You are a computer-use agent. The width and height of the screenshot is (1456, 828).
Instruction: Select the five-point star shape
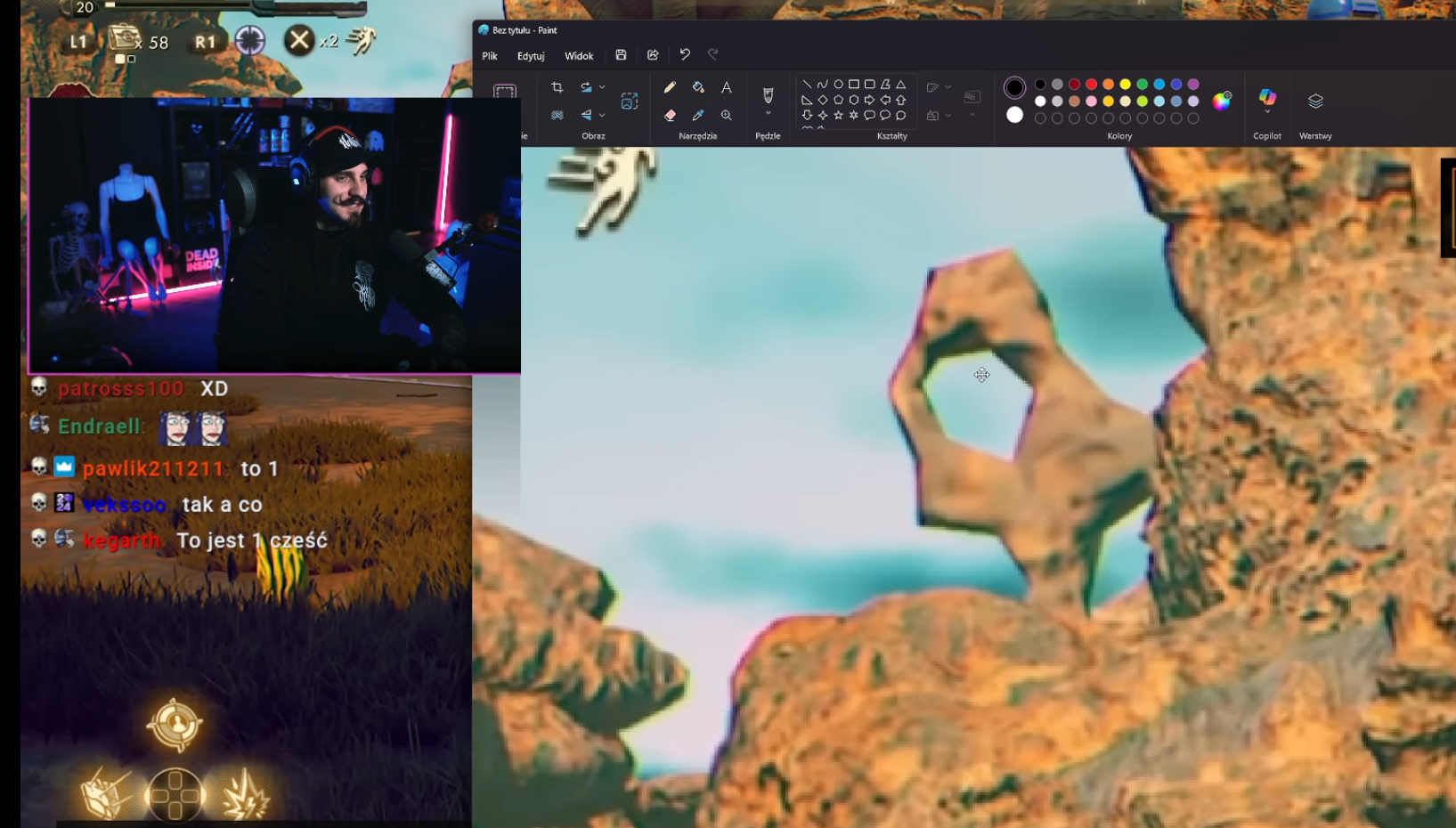tap(838, 116)
